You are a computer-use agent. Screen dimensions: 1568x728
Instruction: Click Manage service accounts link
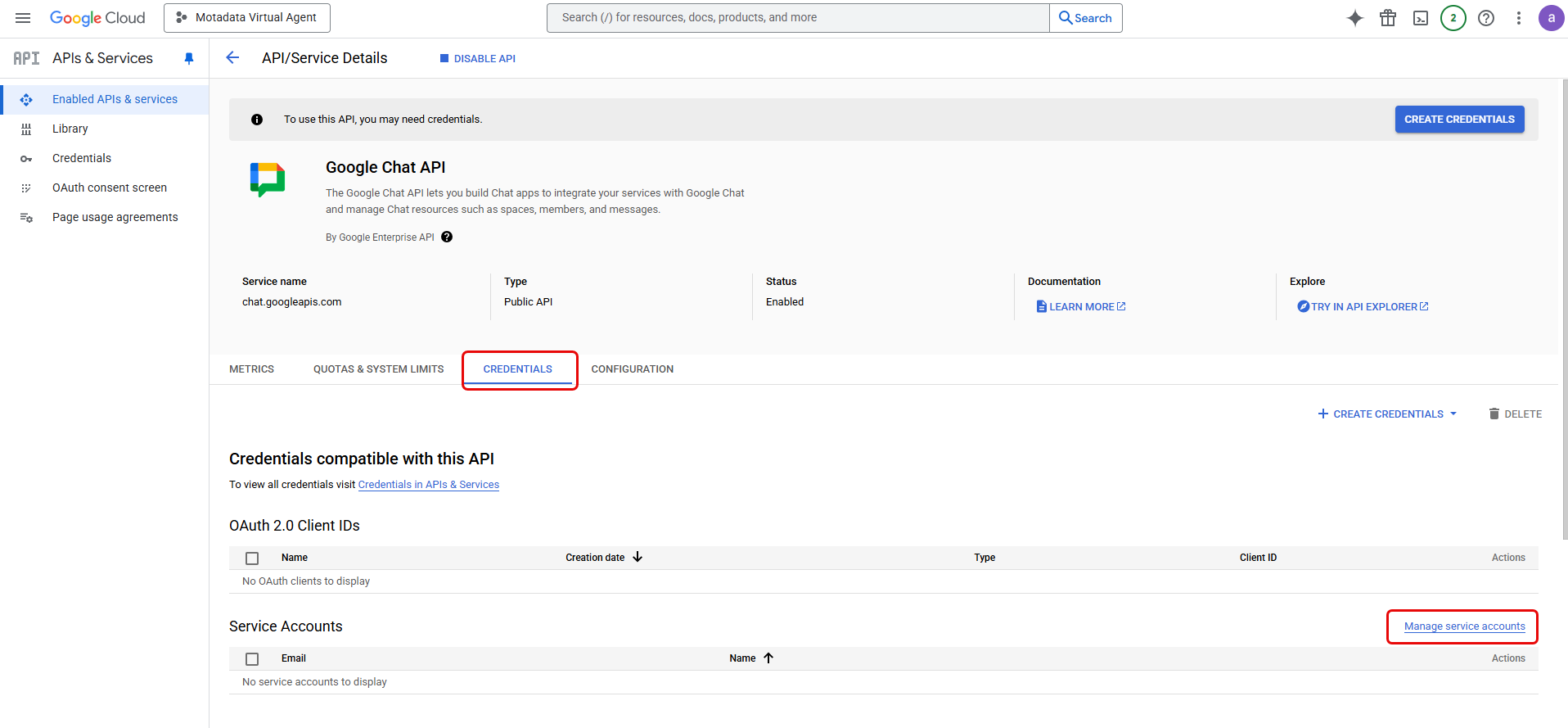click(1465, 626)
